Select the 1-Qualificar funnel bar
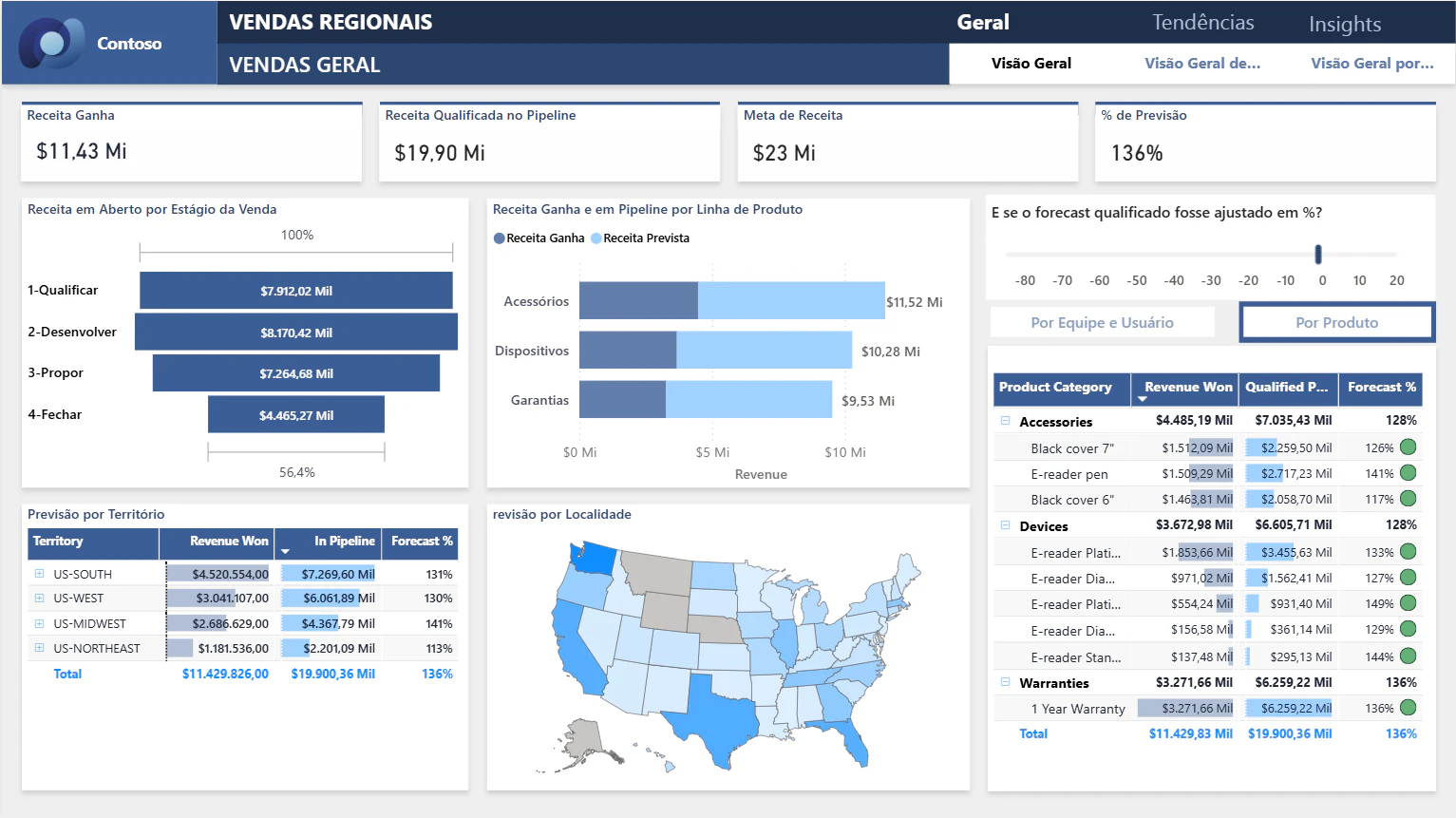This screenshot has height=818, width=1456. [296, 291]
